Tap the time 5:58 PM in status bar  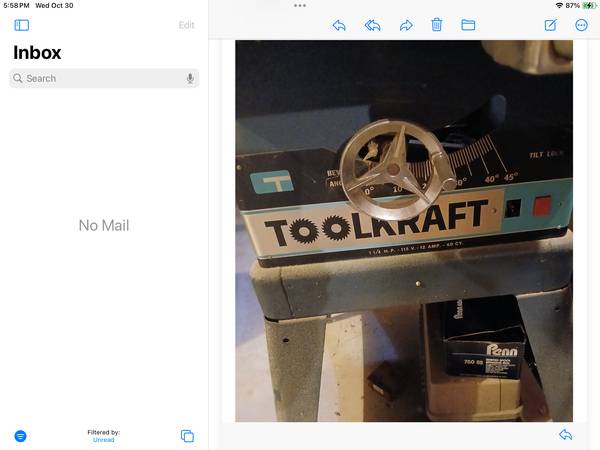[16, 5]
